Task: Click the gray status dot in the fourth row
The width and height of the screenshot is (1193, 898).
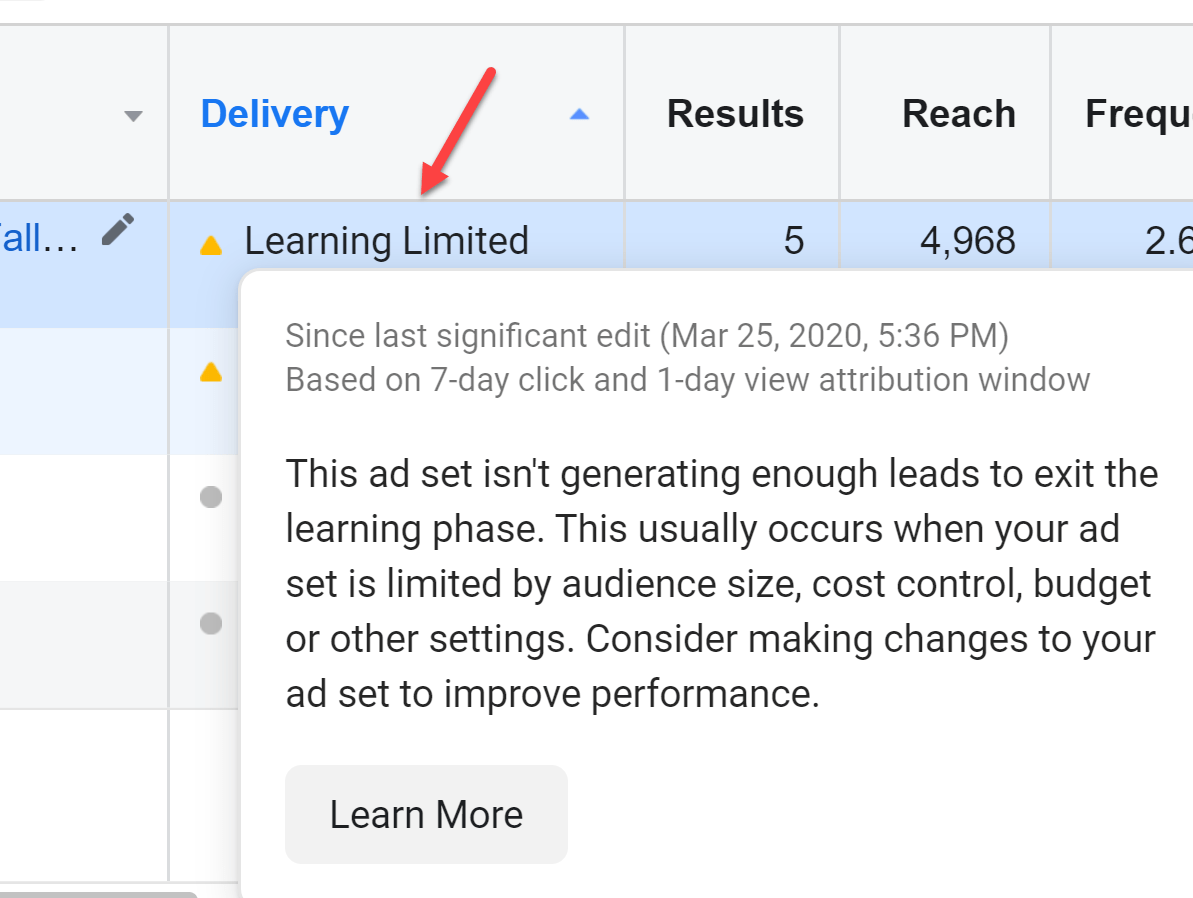Action: point(211,623)
